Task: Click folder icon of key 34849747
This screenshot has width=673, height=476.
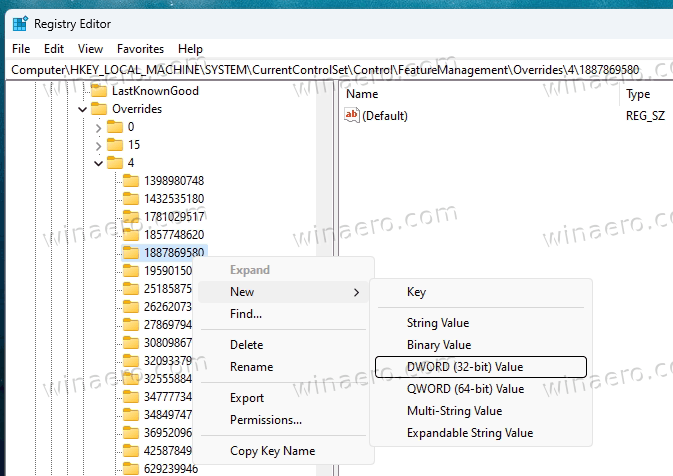Action: (x=131, y=415)
